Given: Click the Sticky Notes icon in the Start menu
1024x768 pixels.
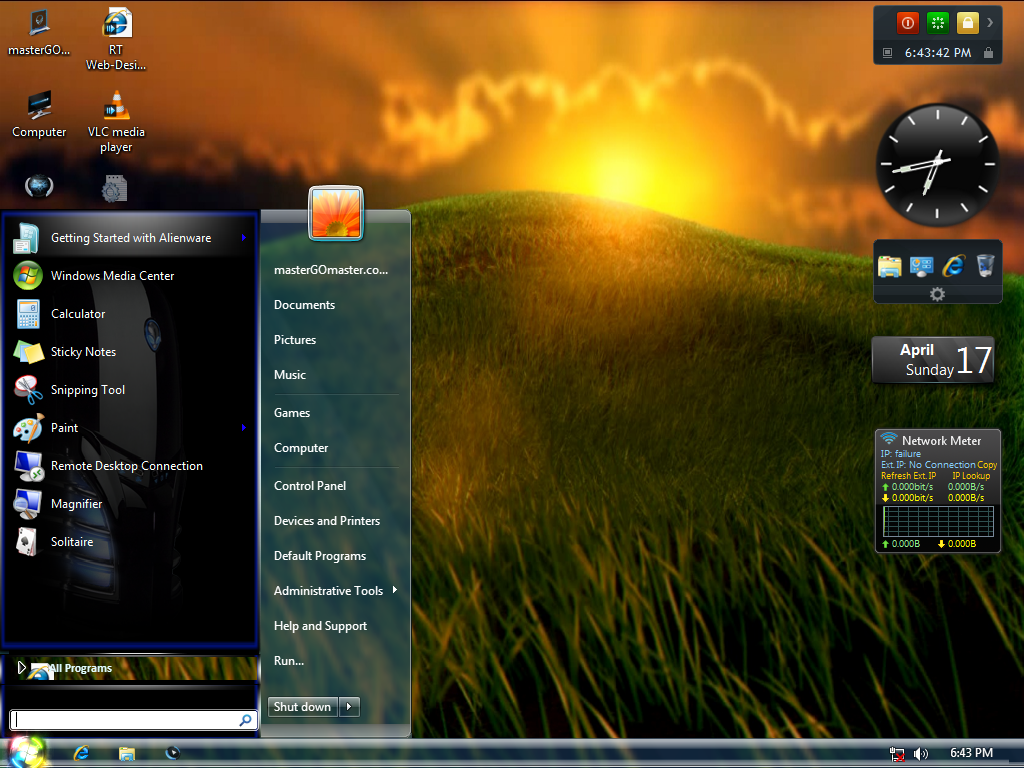Looking at the screenshot, I should coord(28,352).
